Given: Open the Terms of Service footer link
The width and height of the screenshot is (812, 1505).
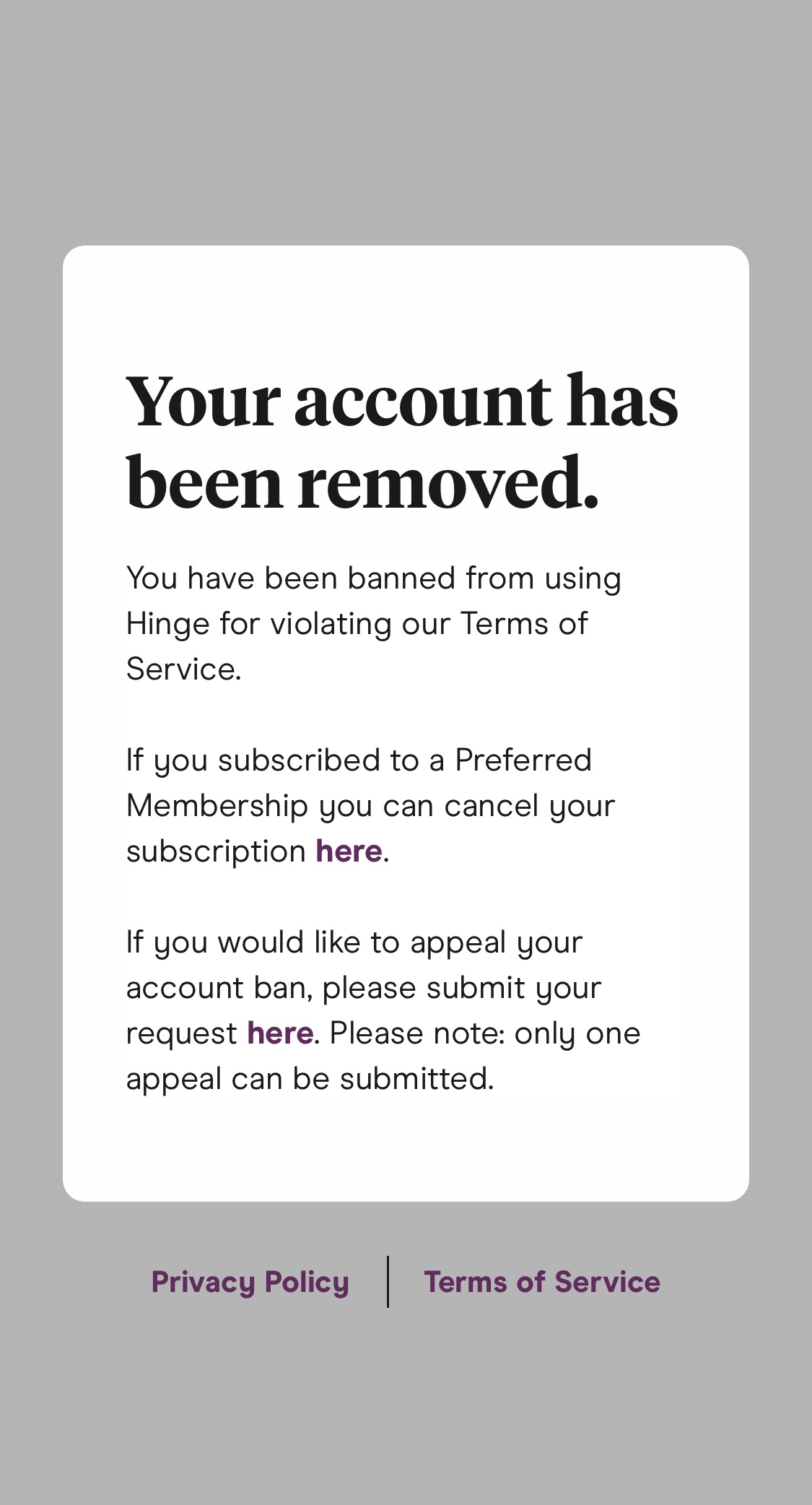Looking at the screenshot, I should (542, 1282).
